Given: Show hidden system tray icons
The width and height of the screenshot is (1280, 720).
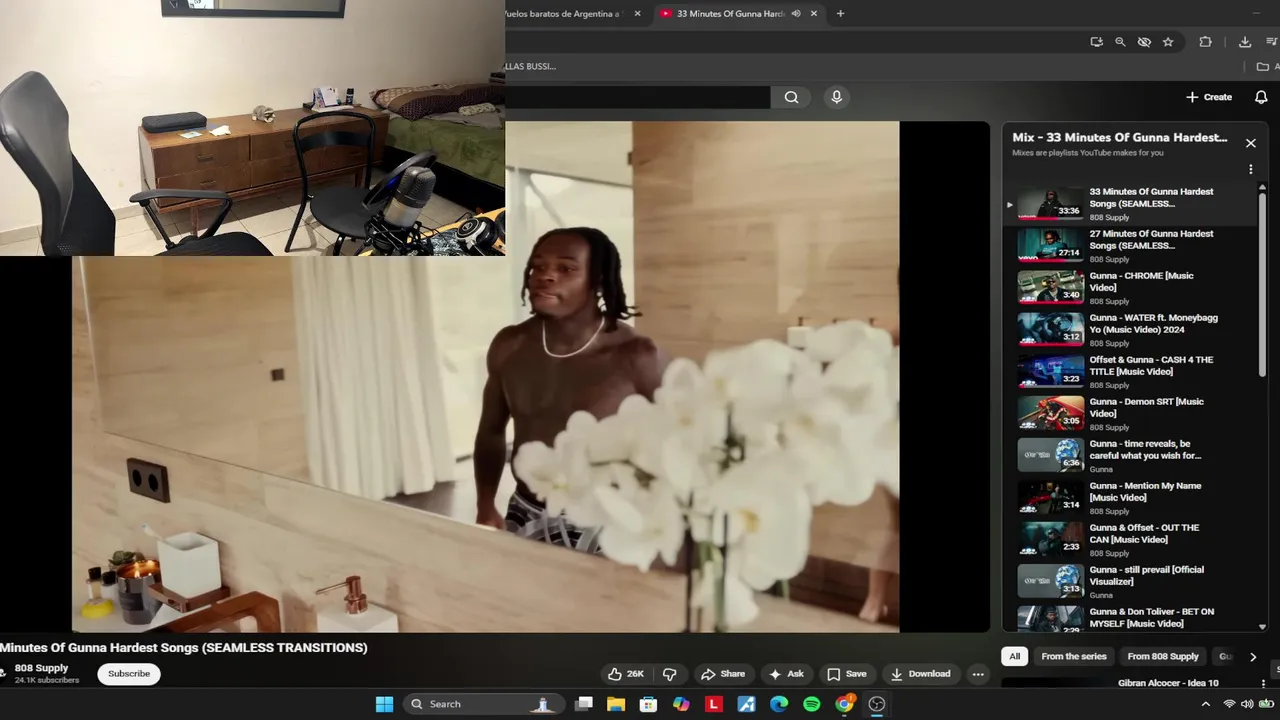Looking at the screenshot, I should (x=1205, y=704).
